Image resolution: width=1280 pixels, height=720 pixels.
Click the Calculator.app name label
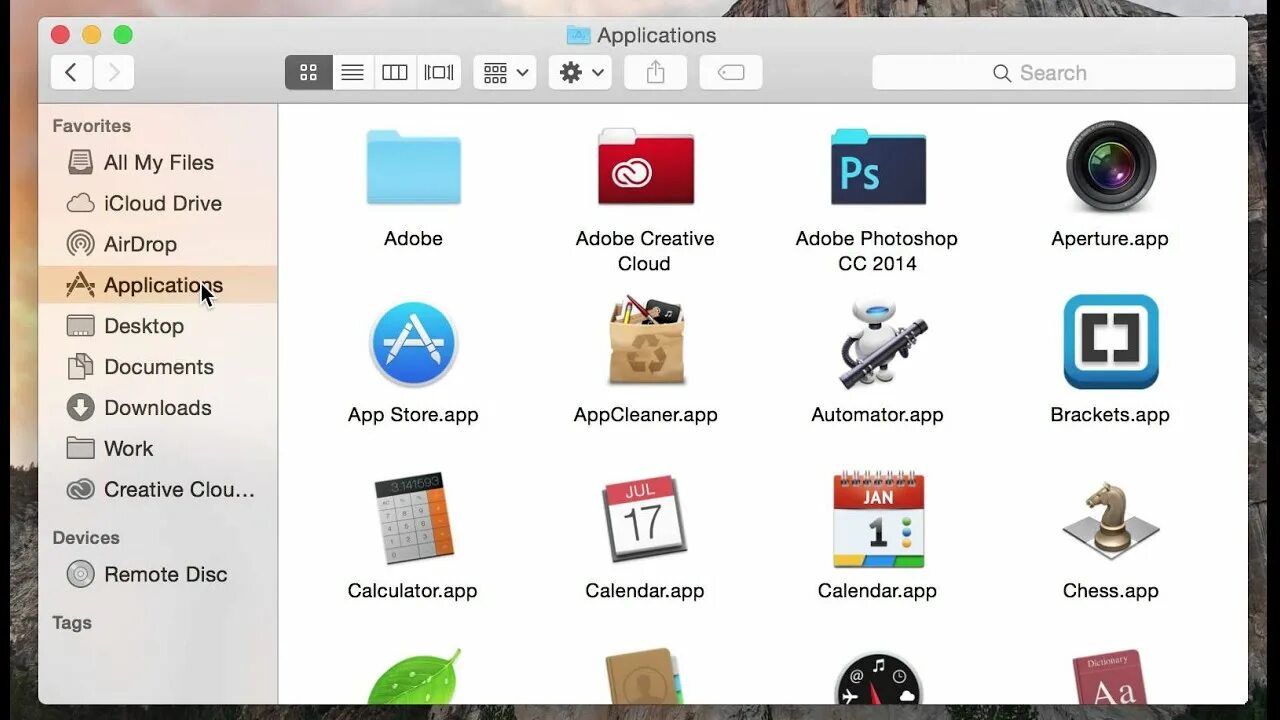(413, 591)
